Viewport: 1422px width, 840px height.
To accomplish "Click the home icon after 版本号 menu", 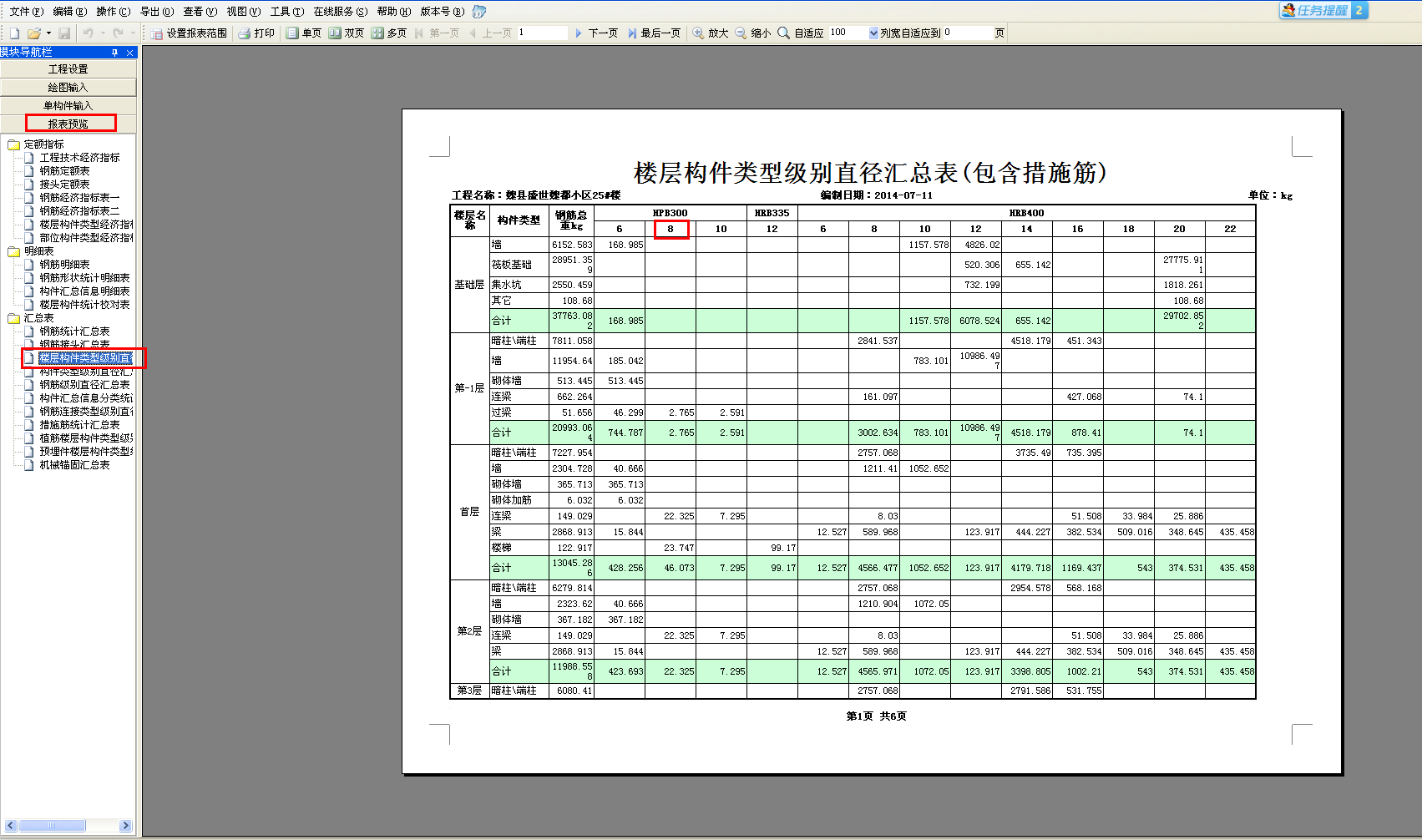I will pos(479,12).
